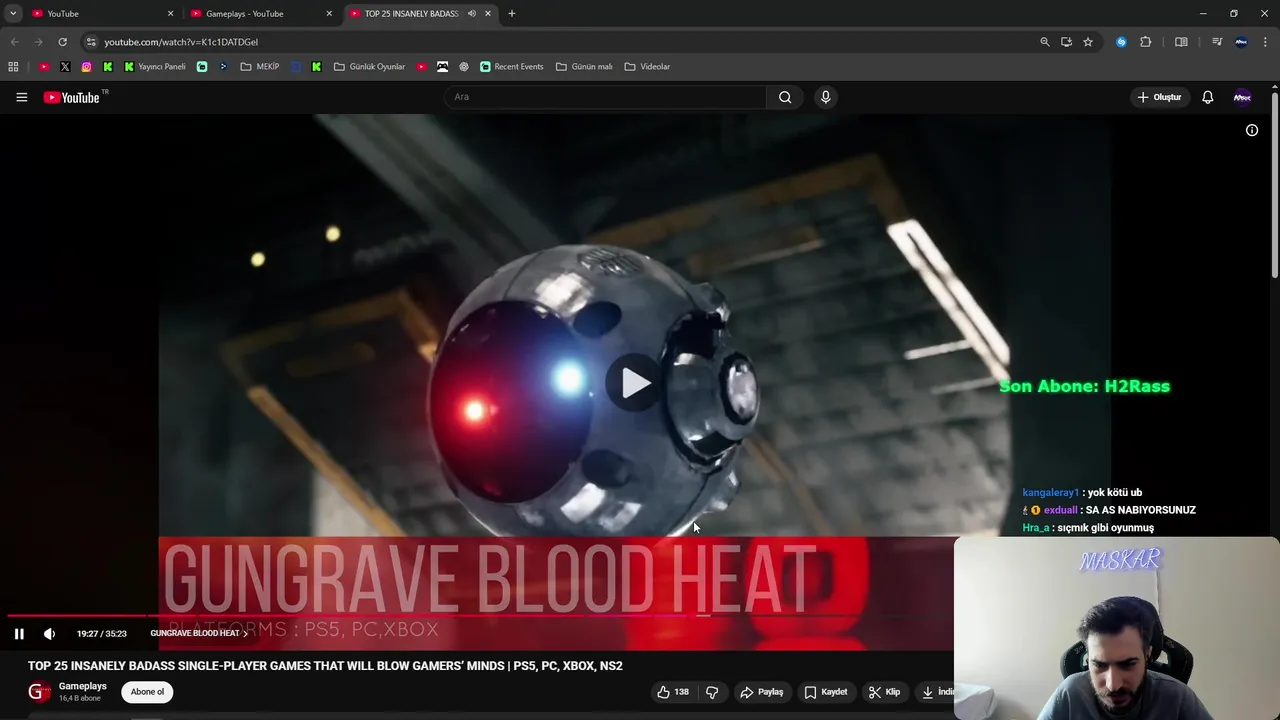Expand the Günlük Oyunlar bookmark folder
The width and height of the screenshot is (1280, 720).
(369, 67)
